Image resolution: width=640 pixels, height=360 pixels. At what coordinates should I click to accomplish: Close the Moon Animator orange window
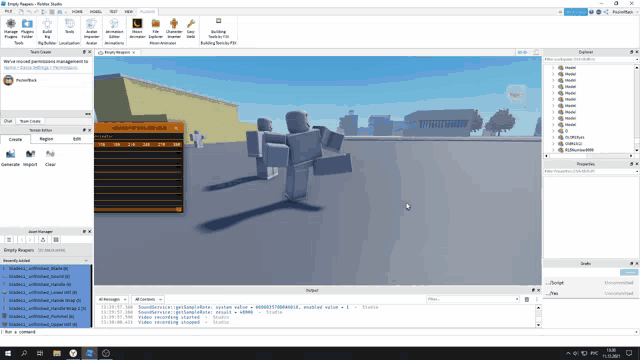pos(176,128)
